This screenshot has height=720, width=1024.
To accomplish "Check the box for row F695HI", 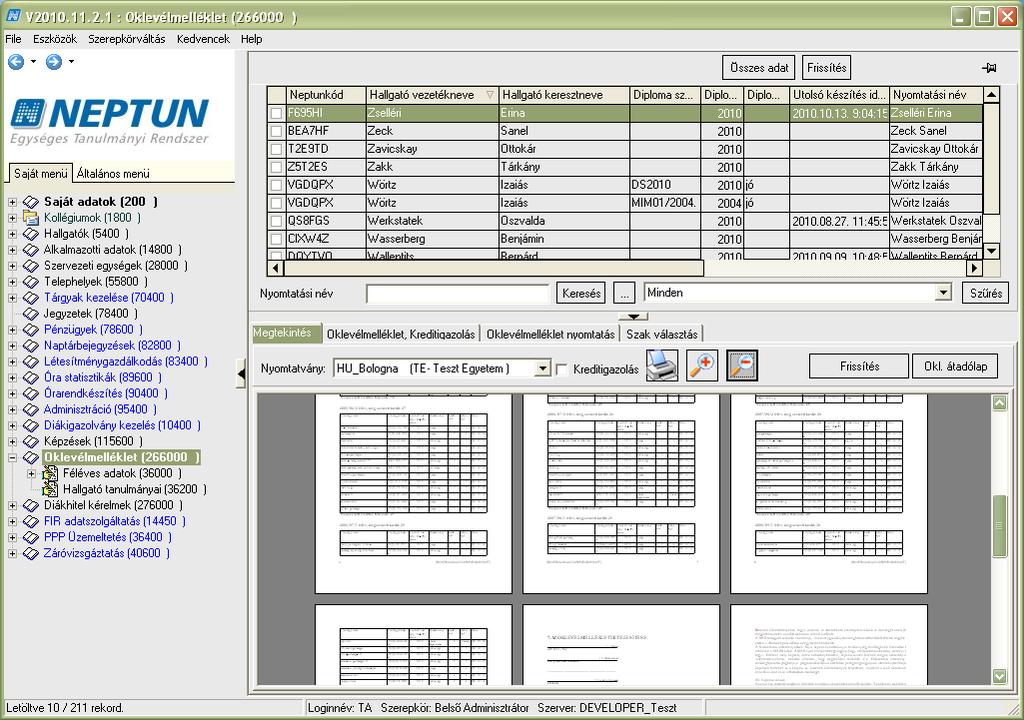I will 277,113.
